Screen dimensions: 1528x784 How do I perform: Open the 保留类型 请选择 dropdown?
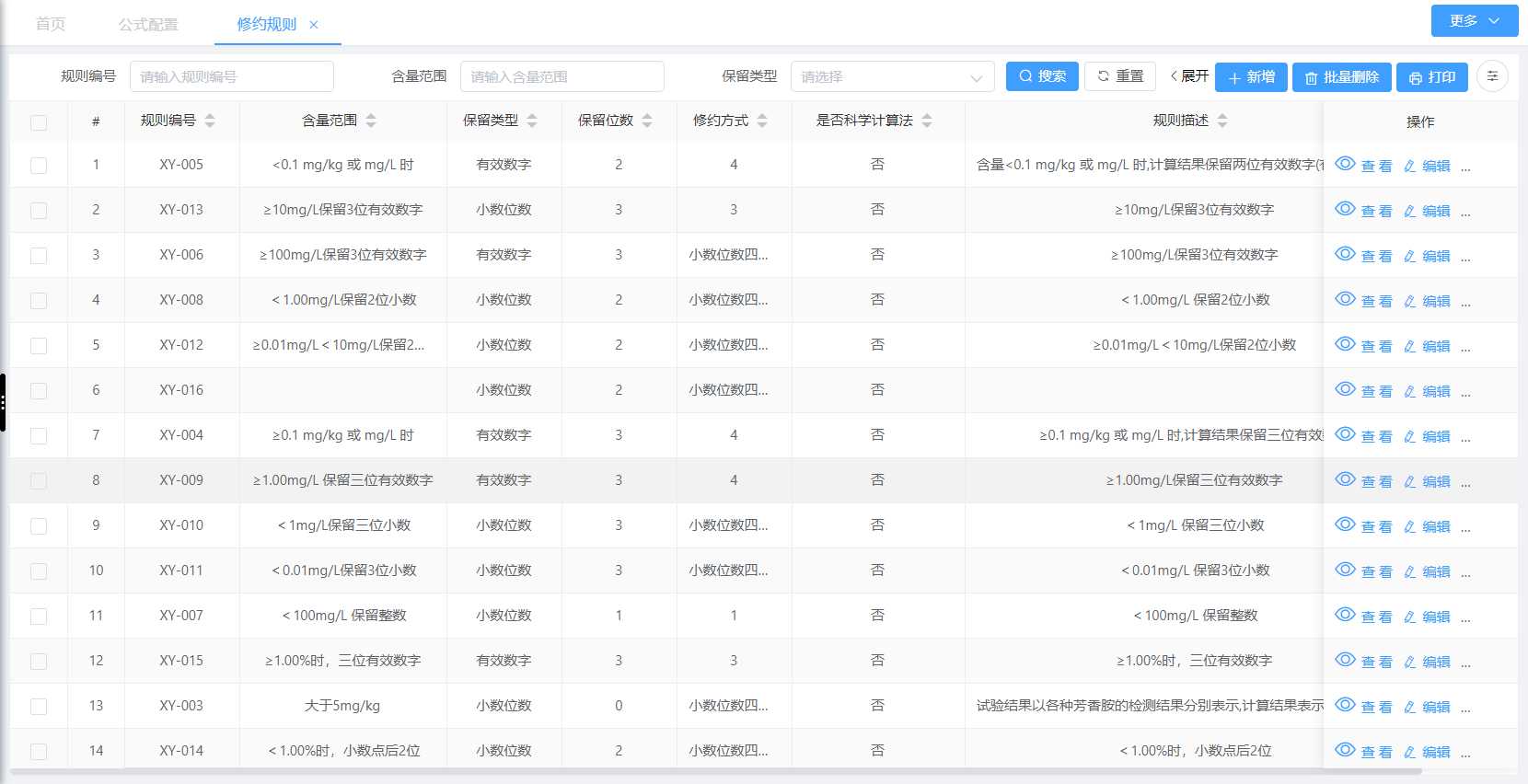pos(892,76)
